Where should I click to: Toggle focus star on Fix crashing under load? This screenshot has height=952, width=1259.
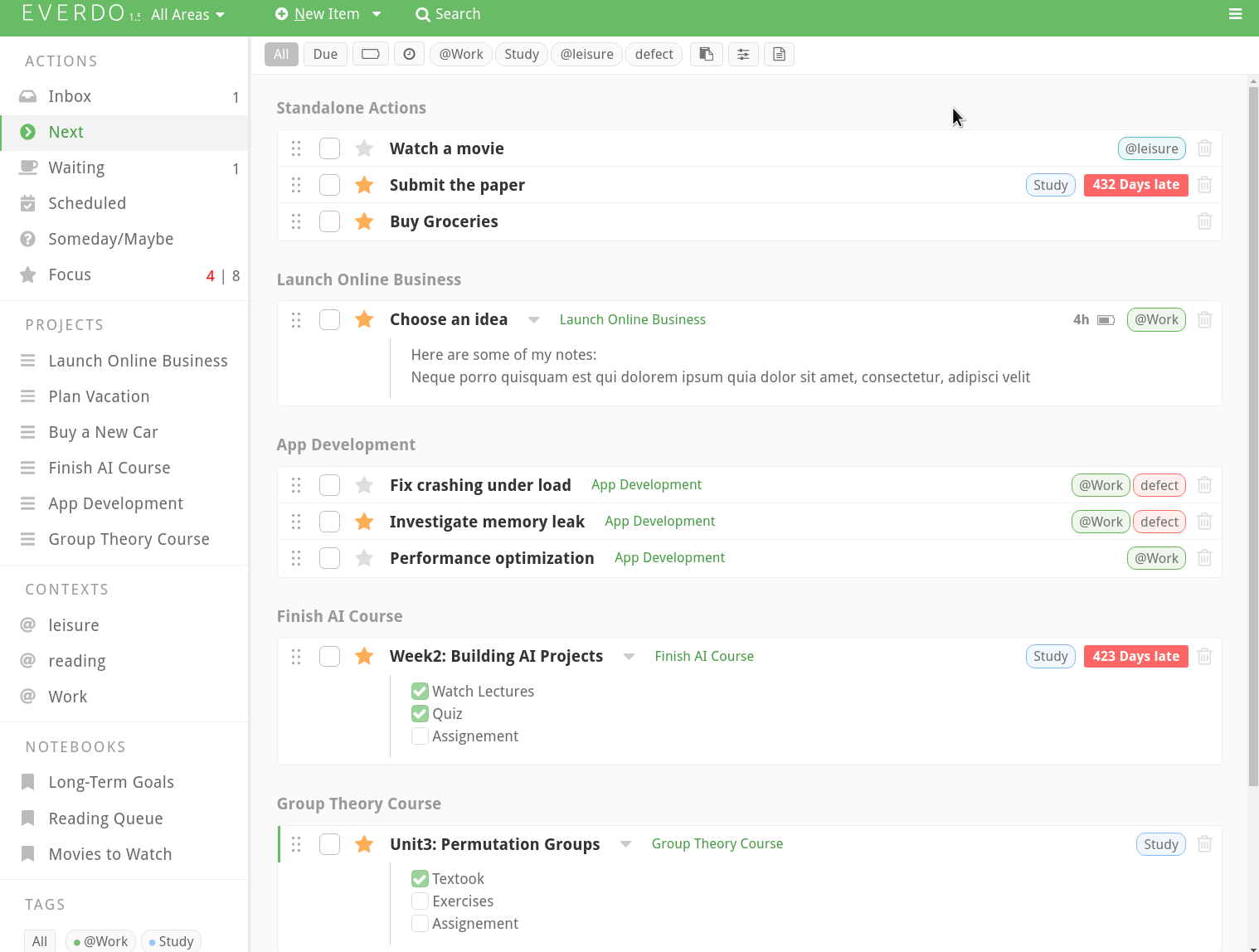pyautogui.click(x=364, y=485)
